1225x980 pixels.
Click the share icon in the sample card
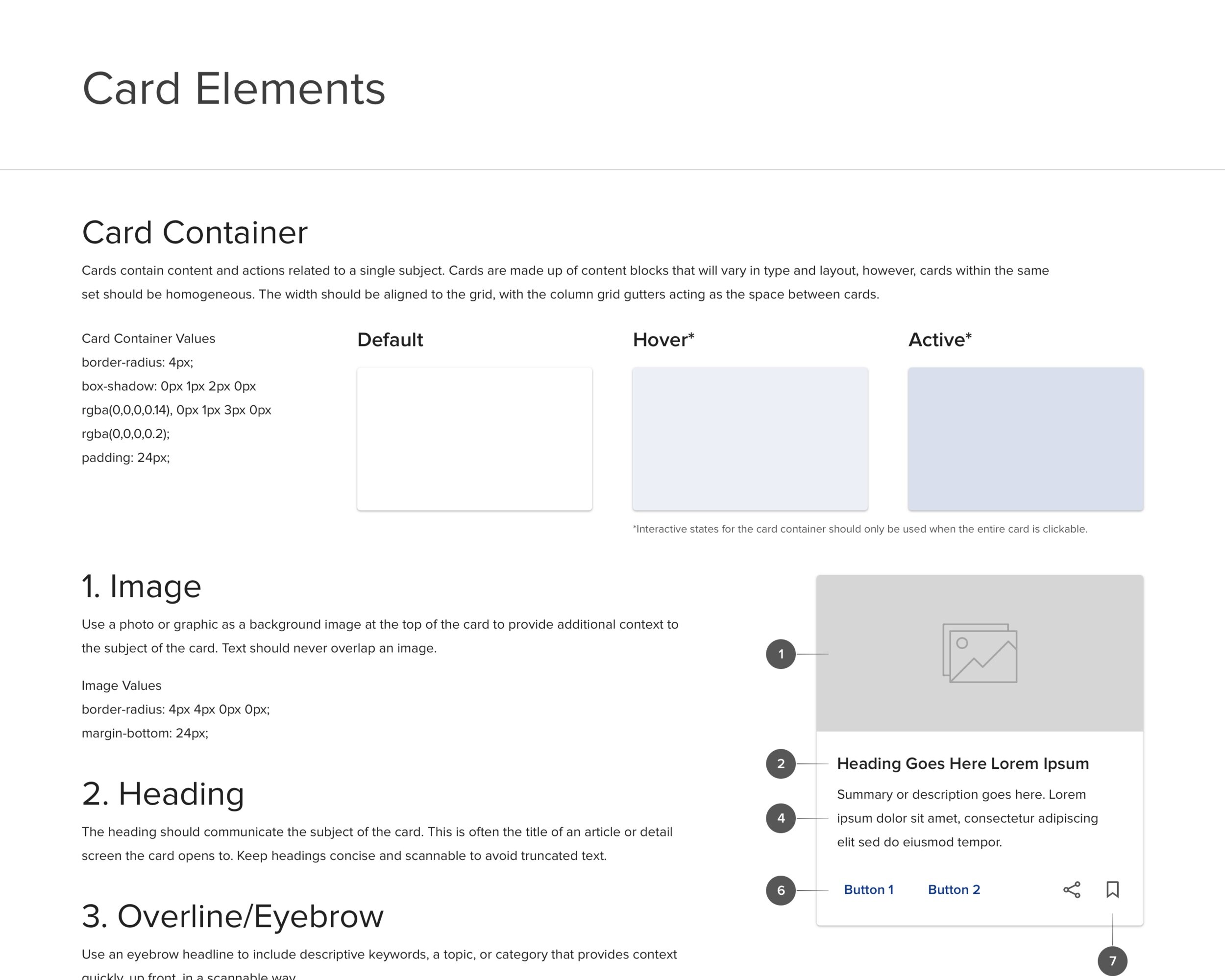pos(1072,890)
